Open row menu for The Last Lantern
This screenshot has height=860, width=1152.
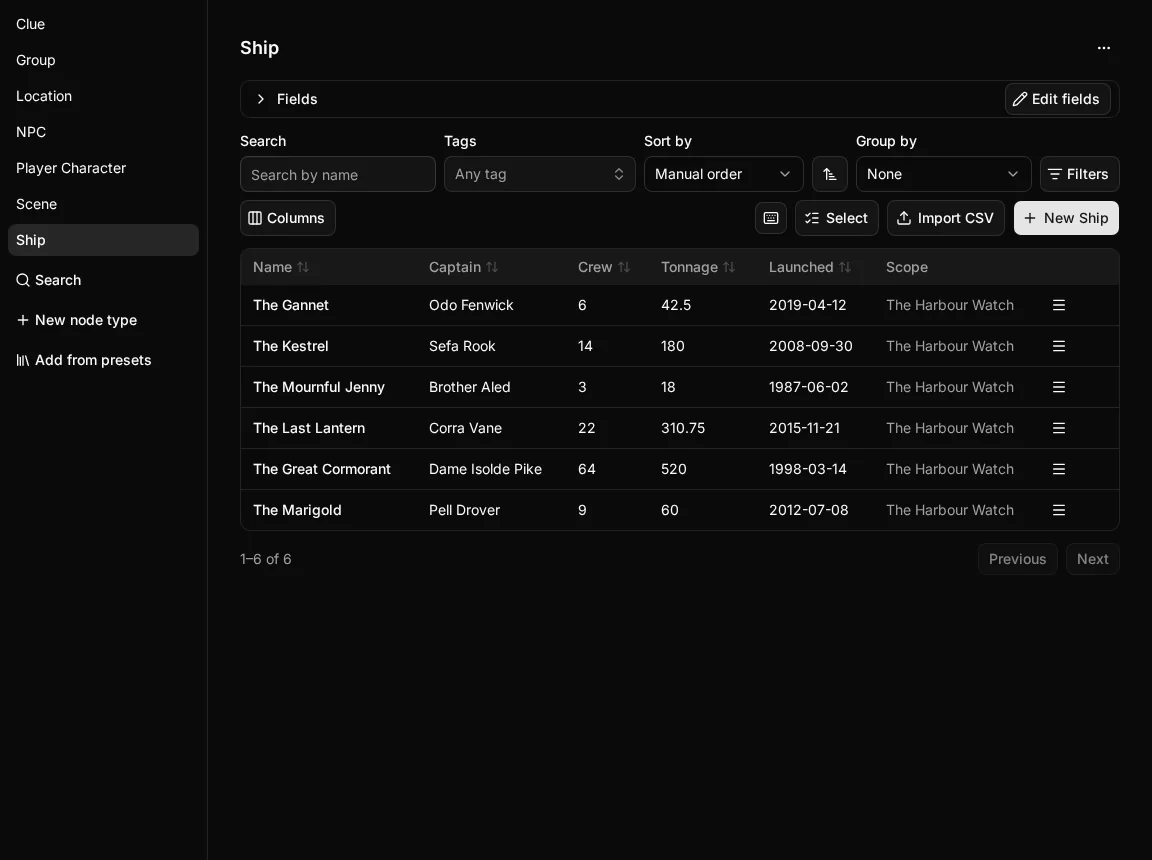pyautogui.click(x=1059, y=428)
